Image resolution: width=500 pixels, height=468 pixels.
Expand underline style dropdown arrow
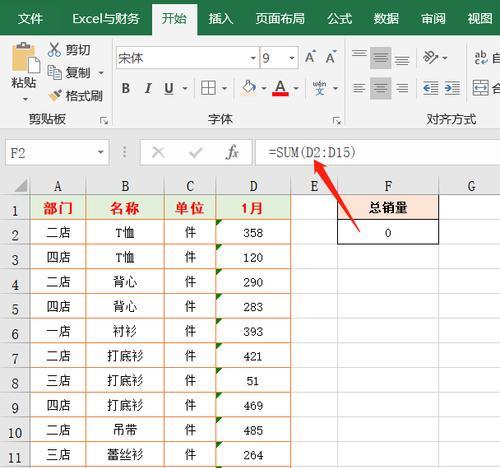(185, 88)
